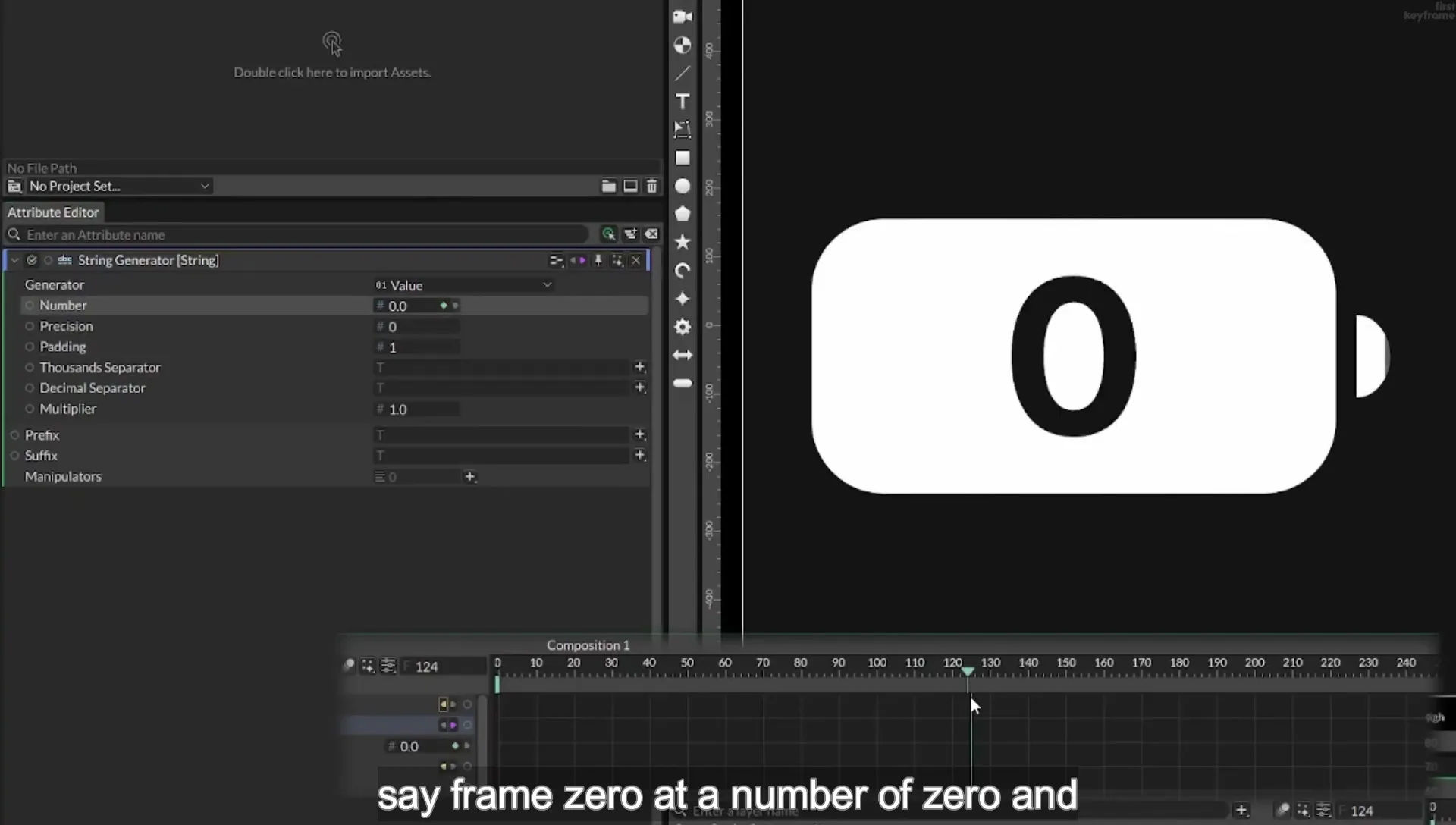Click the Prefix attribute connection circle
Image resolution: width=1456 pixels, height=825 pixels.
(x=14, y=435)
